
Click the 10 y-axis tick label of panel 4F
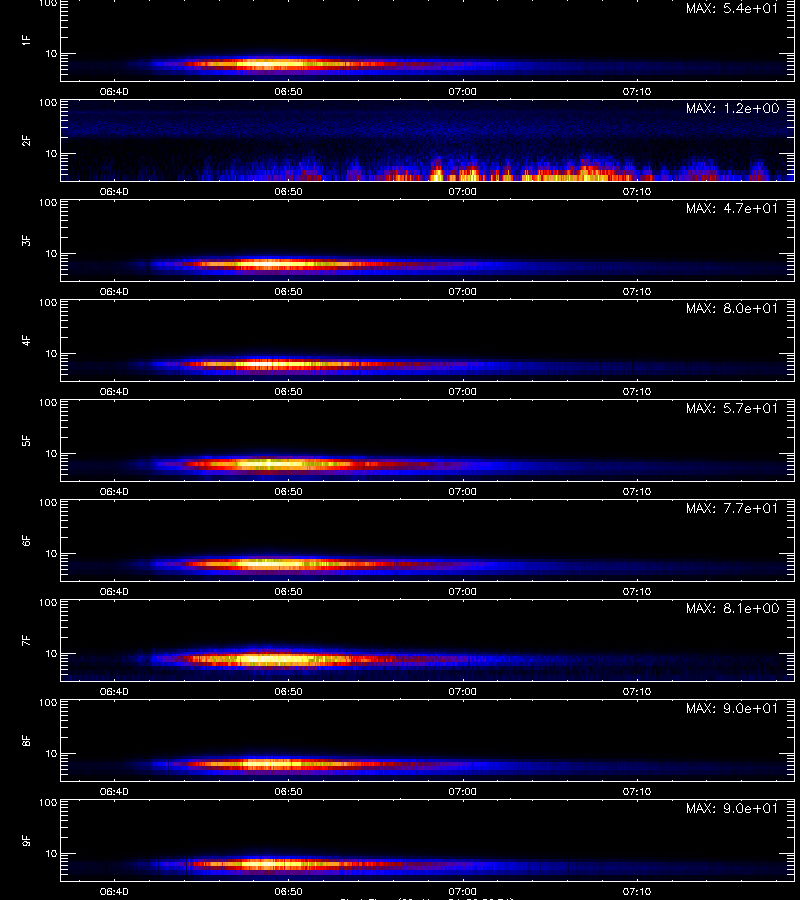(51, 354)
